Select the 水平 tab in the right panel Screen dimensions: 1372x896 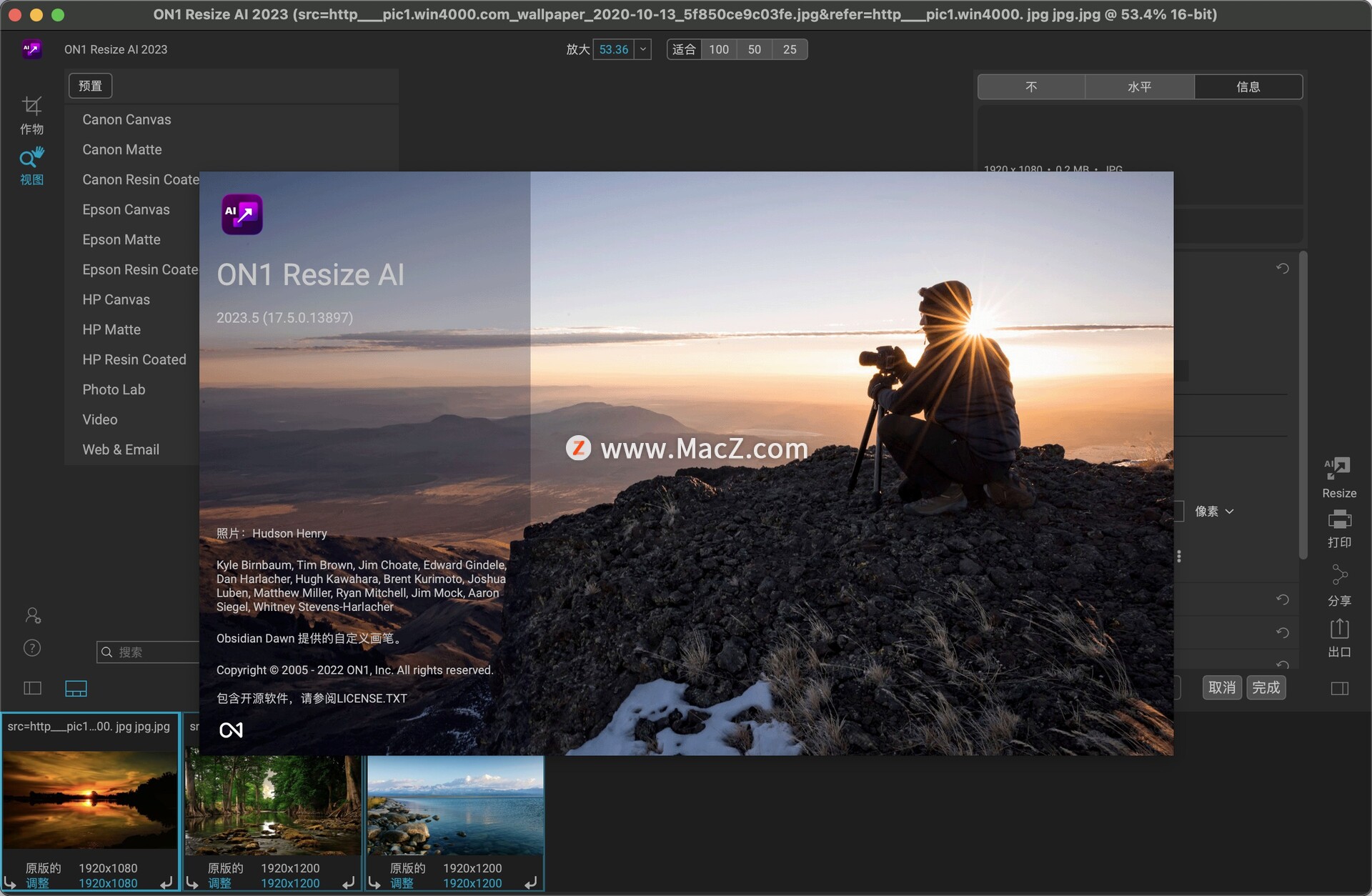(1140, 86)
